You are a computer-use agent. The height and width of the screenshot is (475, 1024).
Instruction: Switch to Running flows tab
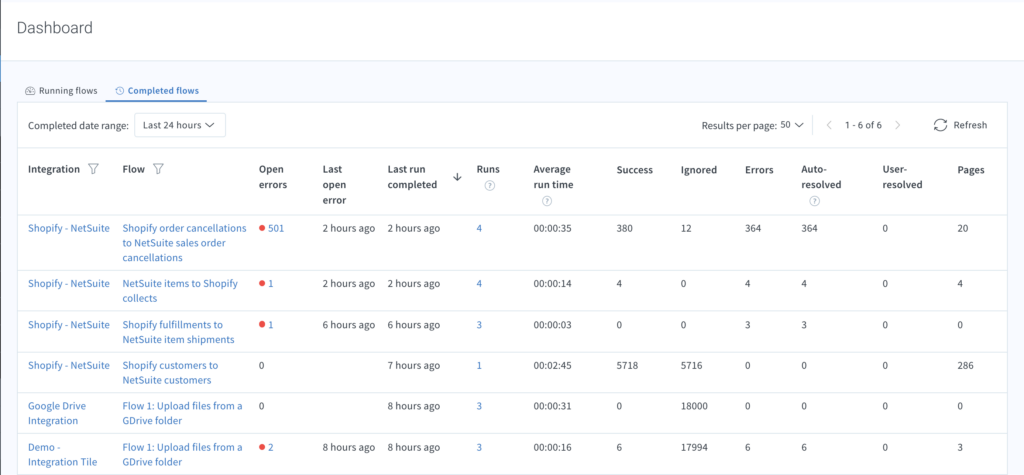pyautogui.click(x=61, y=91)
